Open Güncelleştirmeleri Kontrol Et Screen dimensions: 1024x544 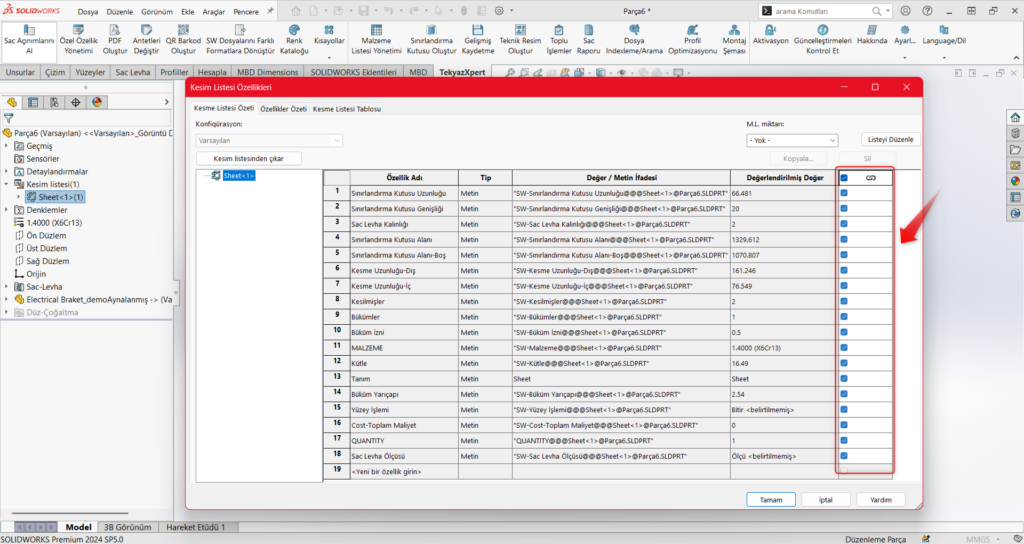[822, 40]
